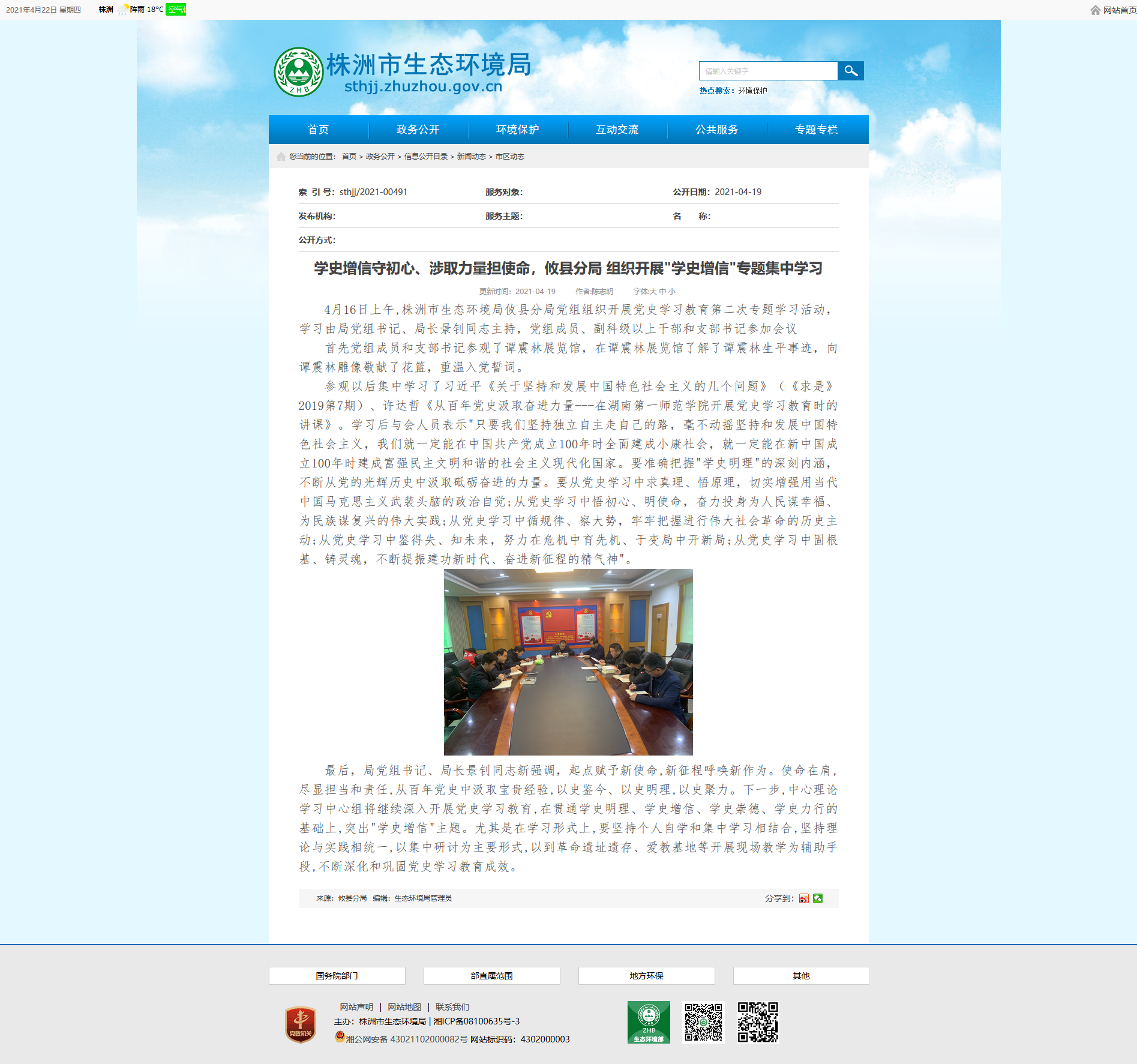Click the 网站地图 footer link

(404, 1007)
